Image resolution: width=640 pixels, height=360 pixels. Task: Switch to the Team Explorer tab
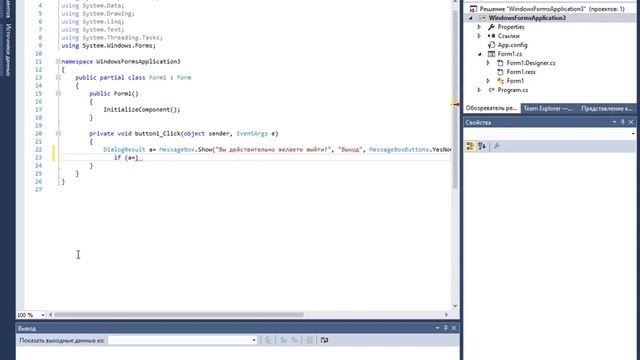pyautogui.click(x=548, y=109)
